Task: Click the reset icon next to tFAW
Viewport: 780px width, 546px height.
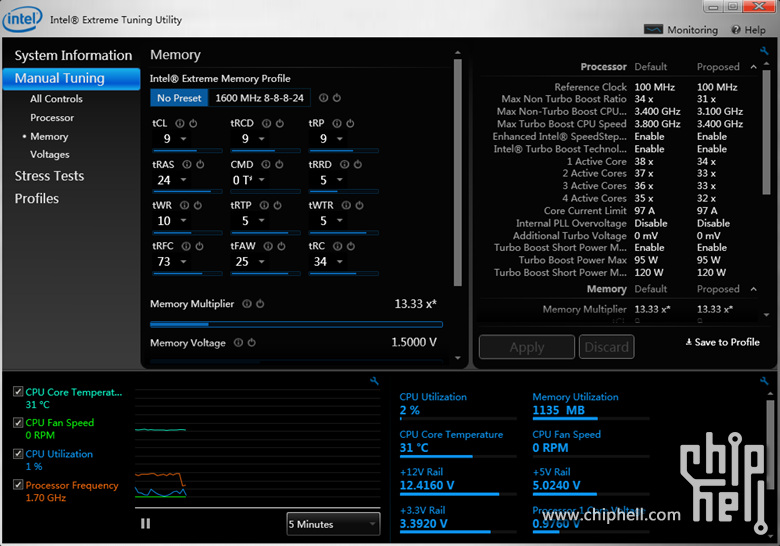Action: [282, 246]
